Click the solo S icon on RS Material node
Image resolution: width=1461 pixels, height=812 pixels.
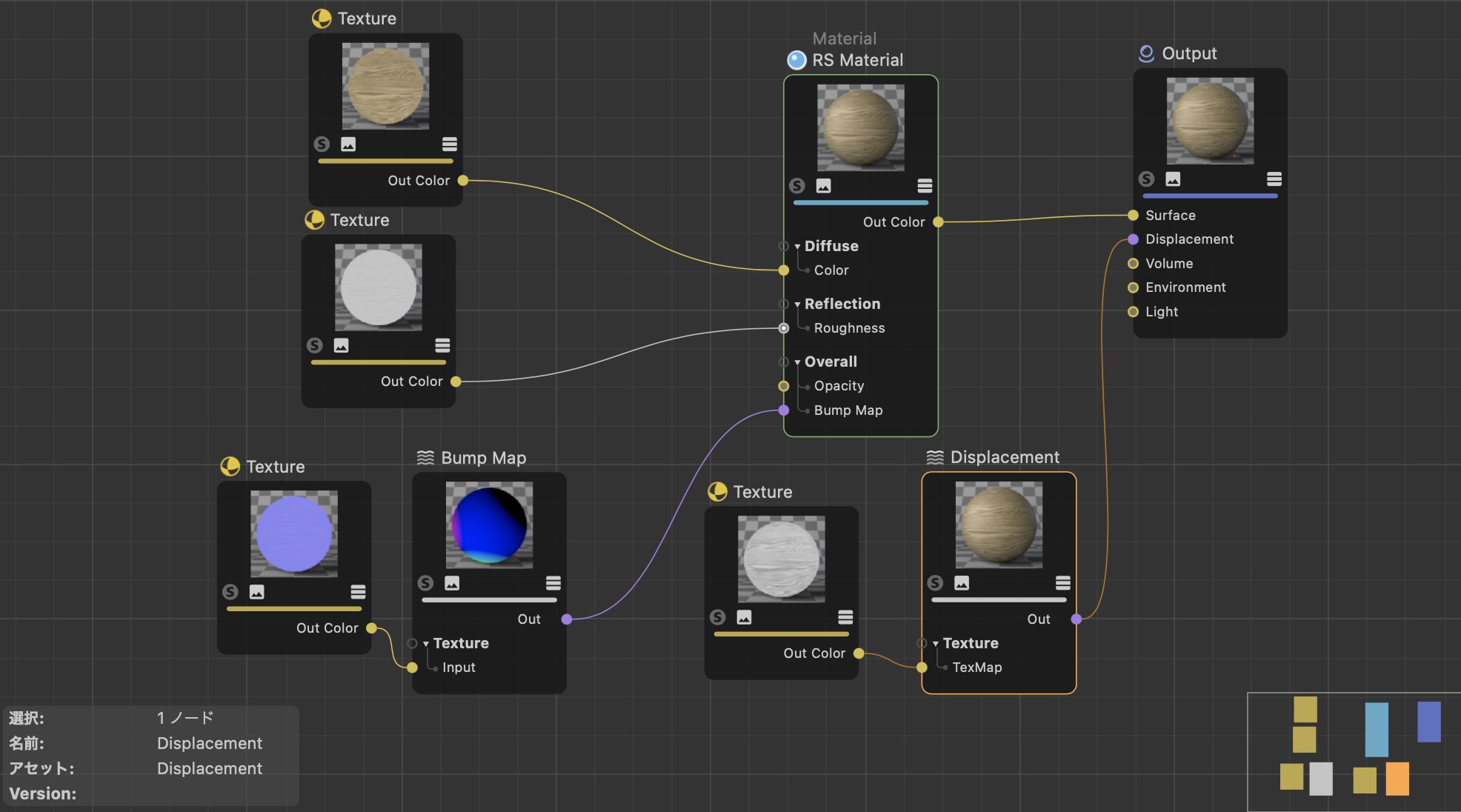click(797, 186)
